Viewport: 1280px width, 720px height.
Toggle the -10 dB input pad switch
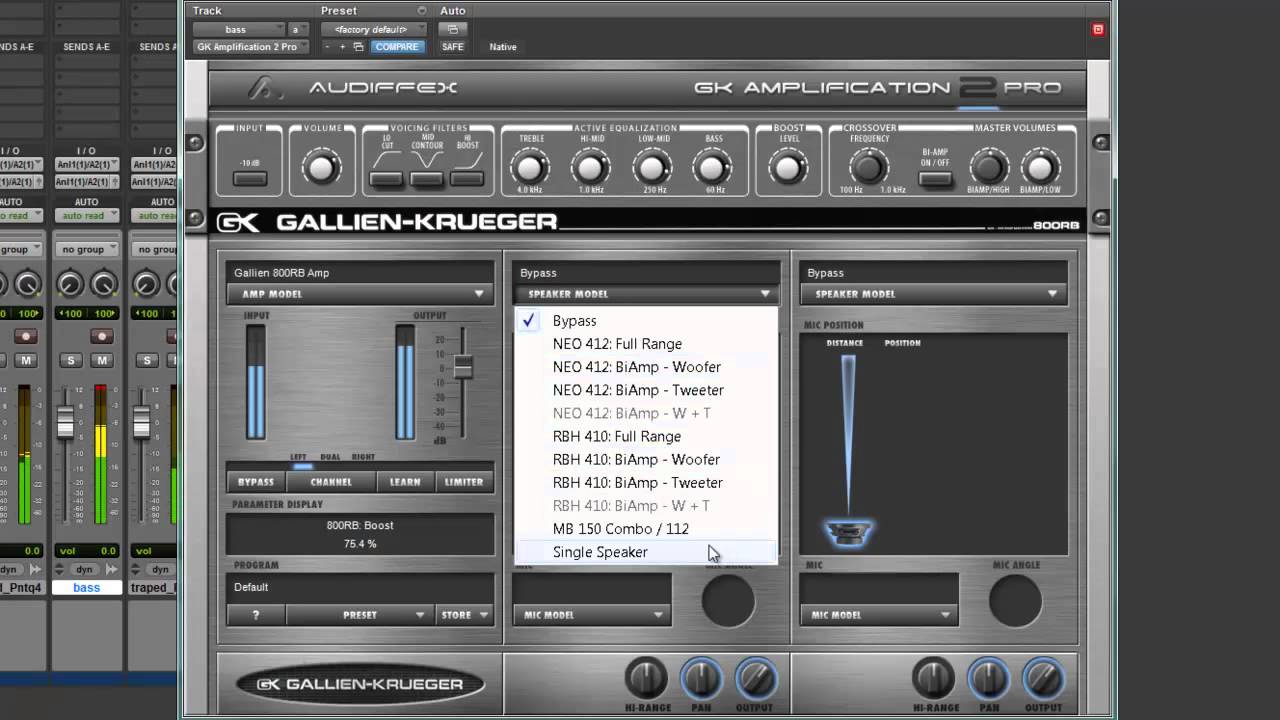click(x=250, y=179)
